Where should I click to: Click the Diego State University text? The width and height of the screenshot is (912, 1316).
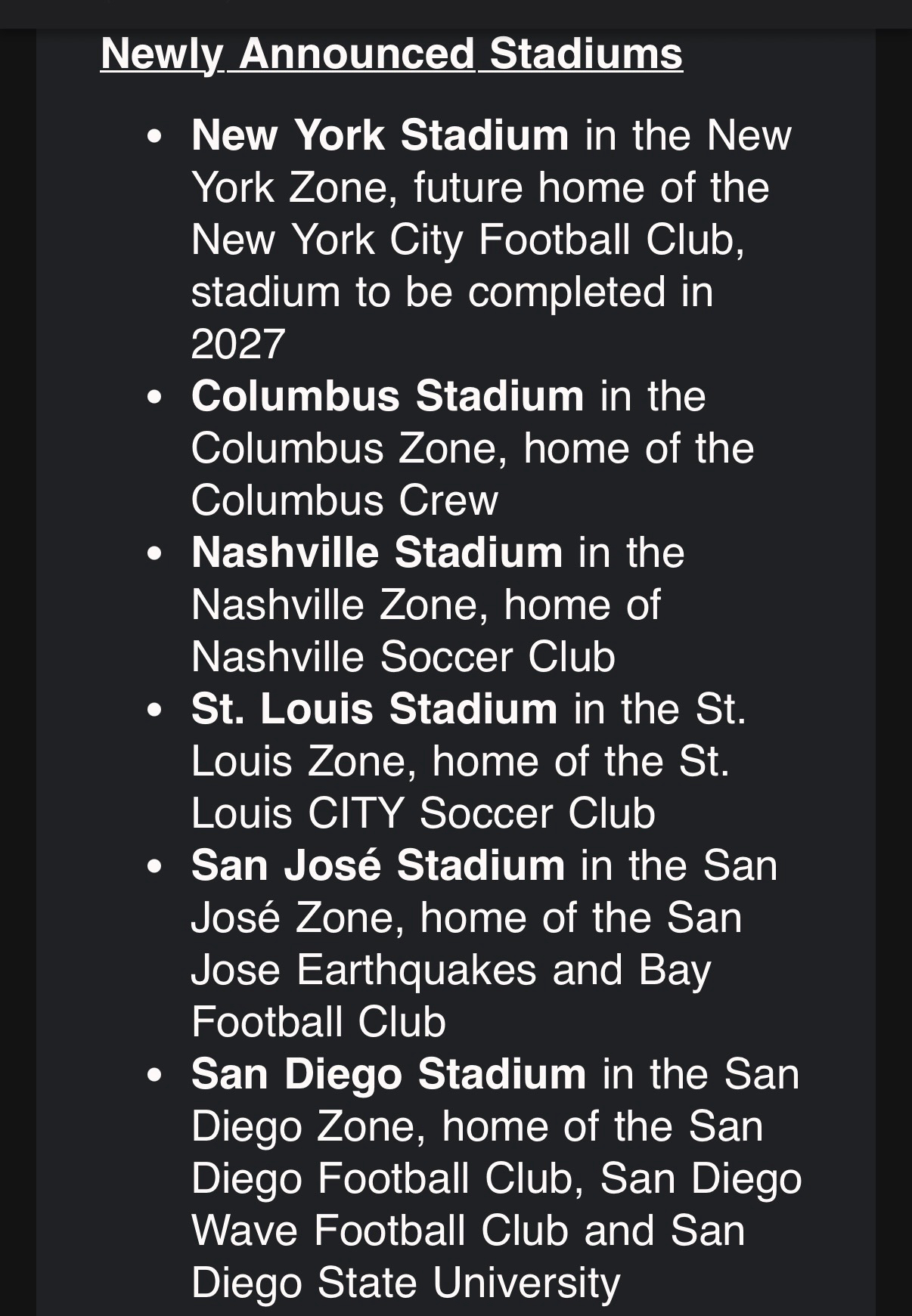[x=405, y=1283]
